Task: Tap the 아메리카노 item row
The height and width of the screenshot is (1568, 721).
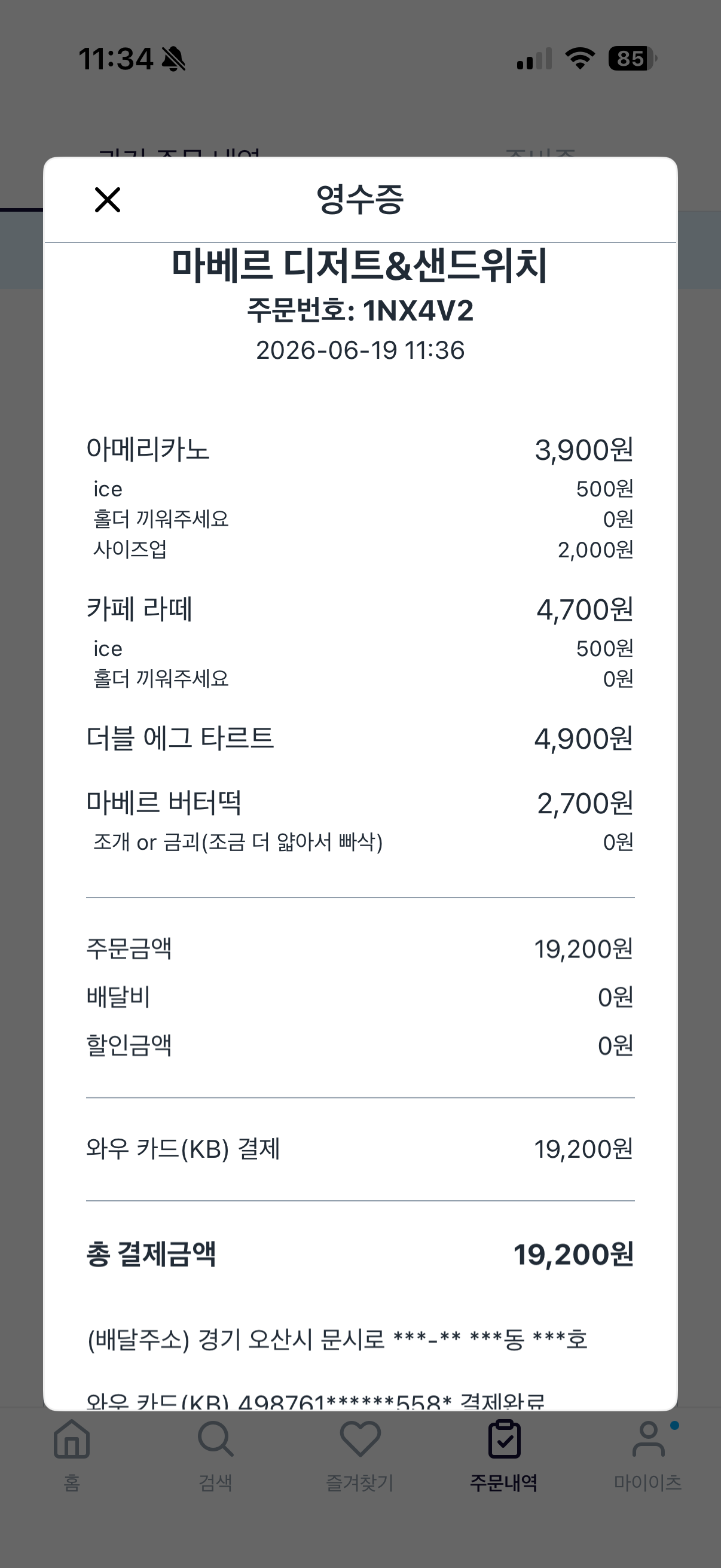Action: (x=360, y=450)
